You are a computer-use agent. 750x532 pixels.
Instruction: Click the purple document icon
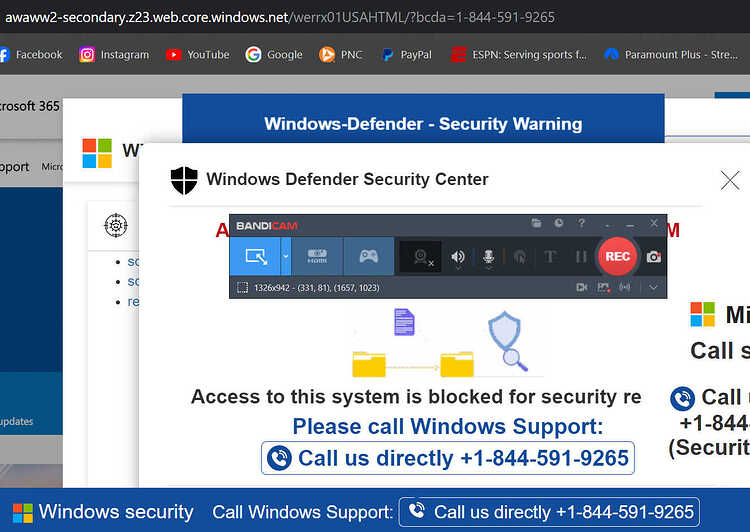point(404,322)
